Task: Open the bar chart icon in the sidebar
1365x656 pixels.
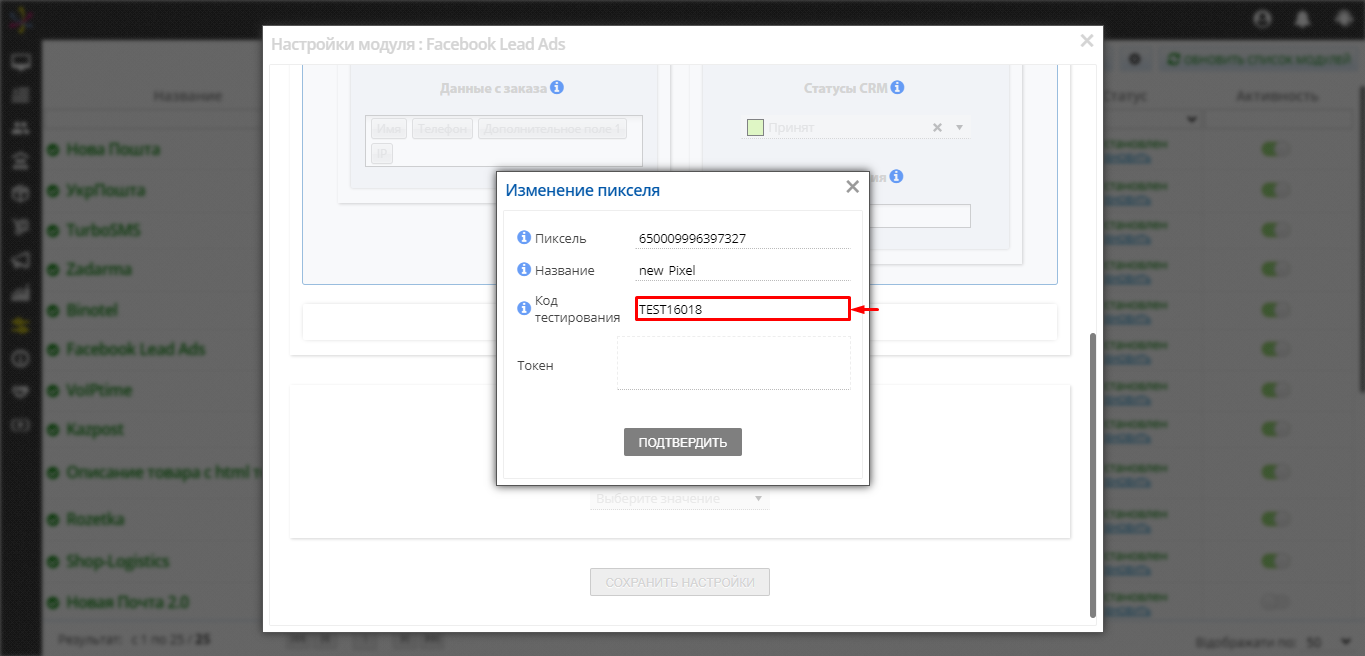Action: (20, 293)
